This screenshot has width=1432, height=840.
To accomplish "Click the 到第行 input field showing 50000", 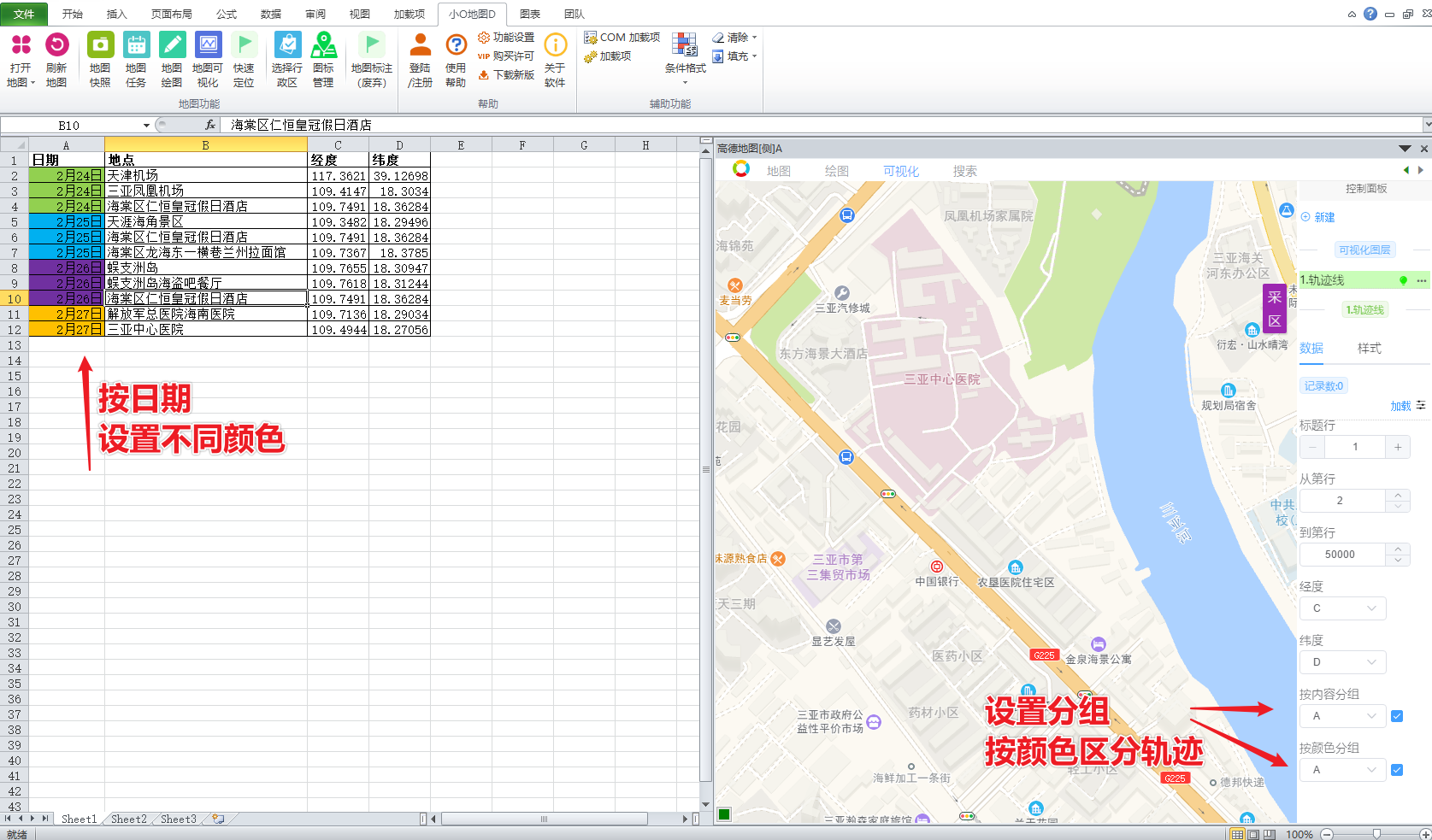I will click(1340, 555).
